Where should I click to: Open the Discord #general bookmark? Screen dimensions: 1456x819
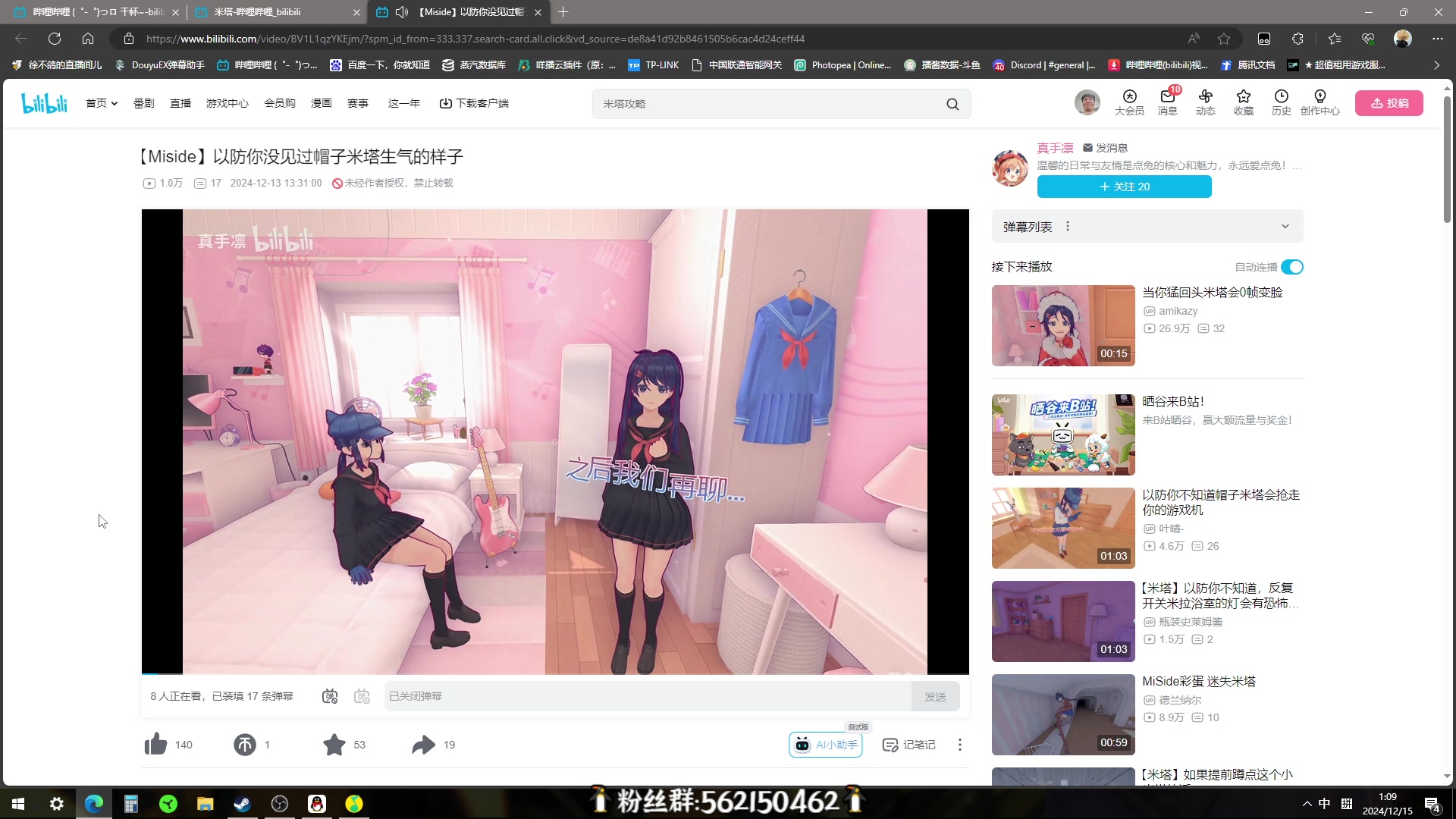1044,65
